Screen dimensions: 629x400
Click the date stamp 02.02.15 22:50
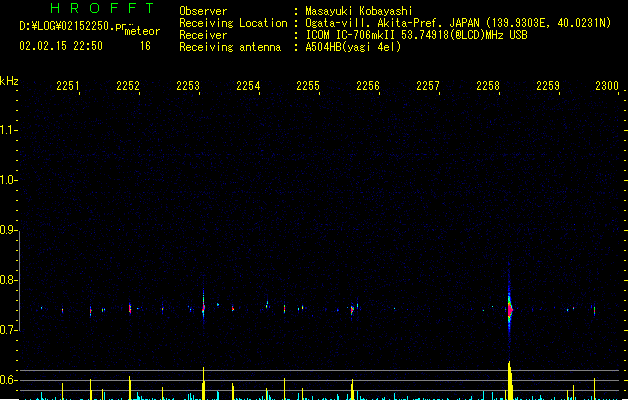61,46
